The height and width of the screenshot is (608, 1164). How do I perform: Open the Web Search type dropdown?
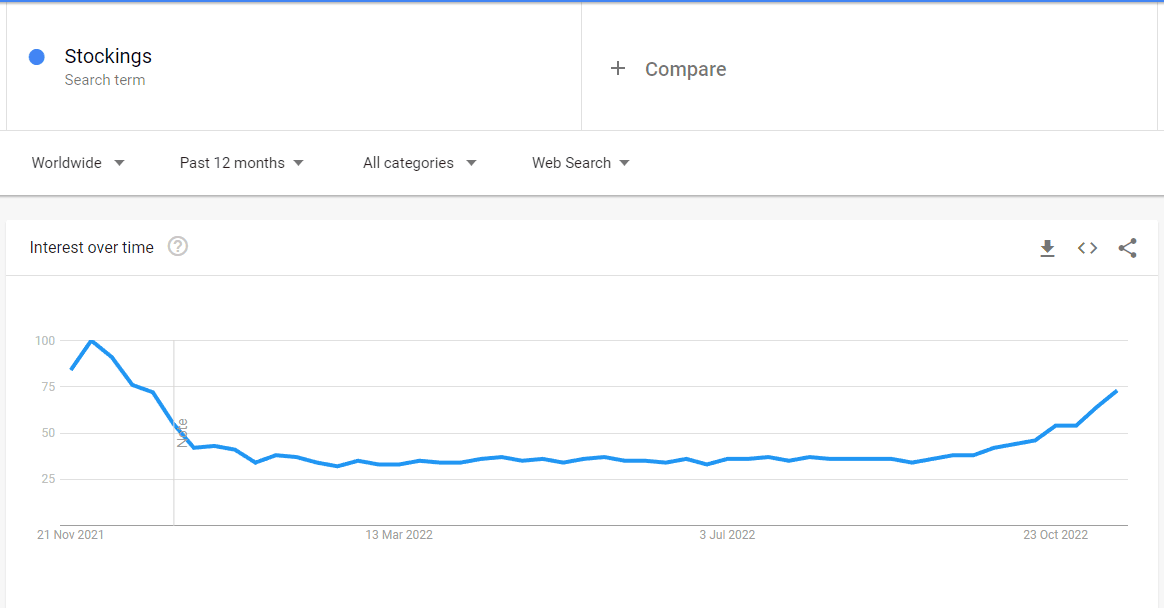(x=581, y=163)
